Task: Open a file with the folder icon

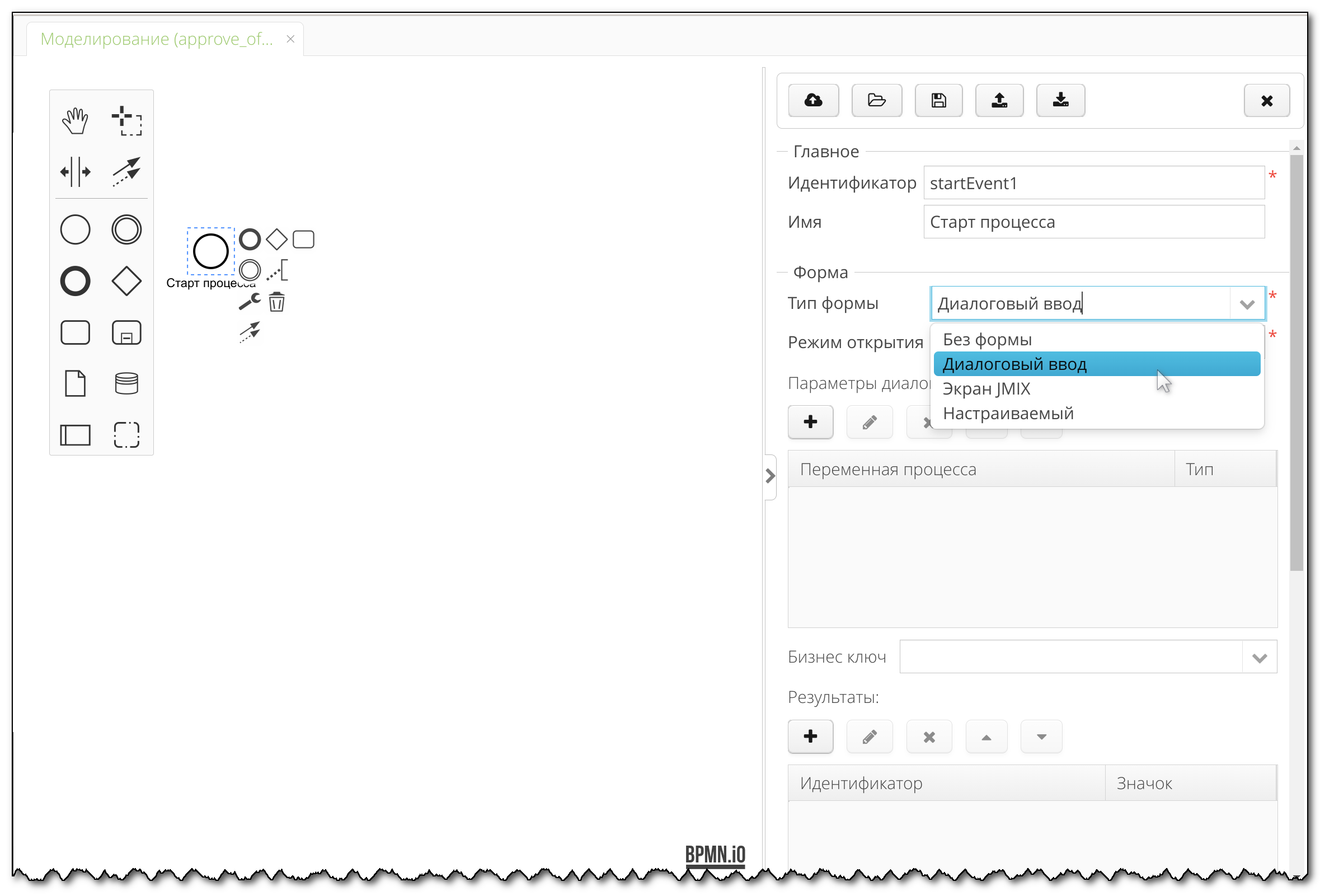Action: click(x=876, y=100)
